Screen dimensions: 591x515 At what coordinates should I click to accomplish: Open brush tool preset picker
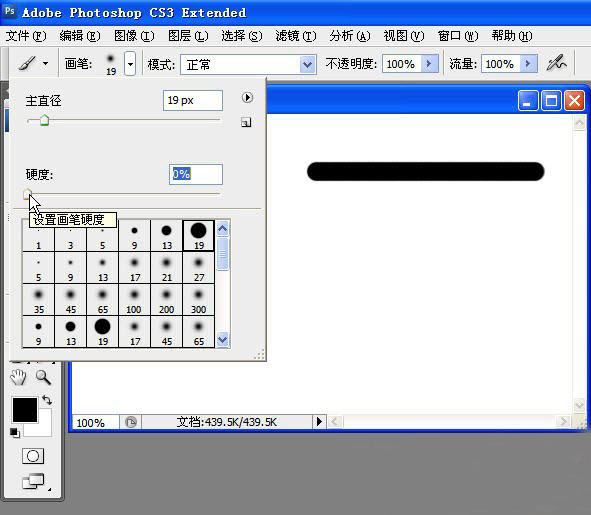33,63
